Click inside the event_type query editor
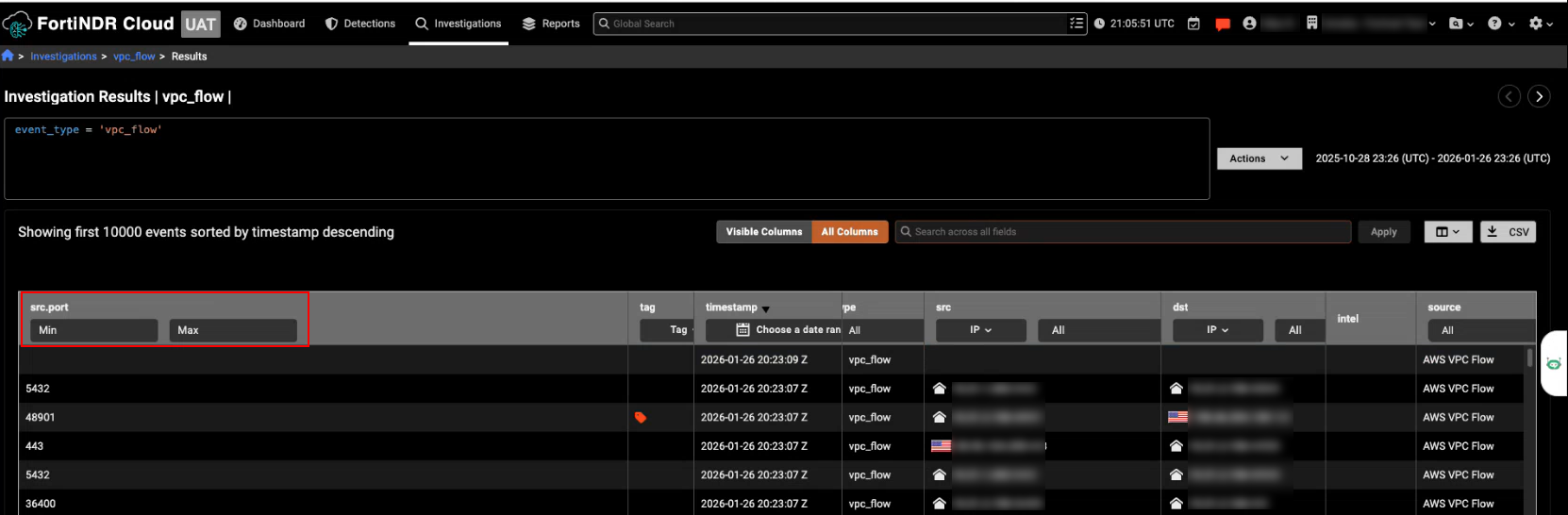 [x=607, y=158]
